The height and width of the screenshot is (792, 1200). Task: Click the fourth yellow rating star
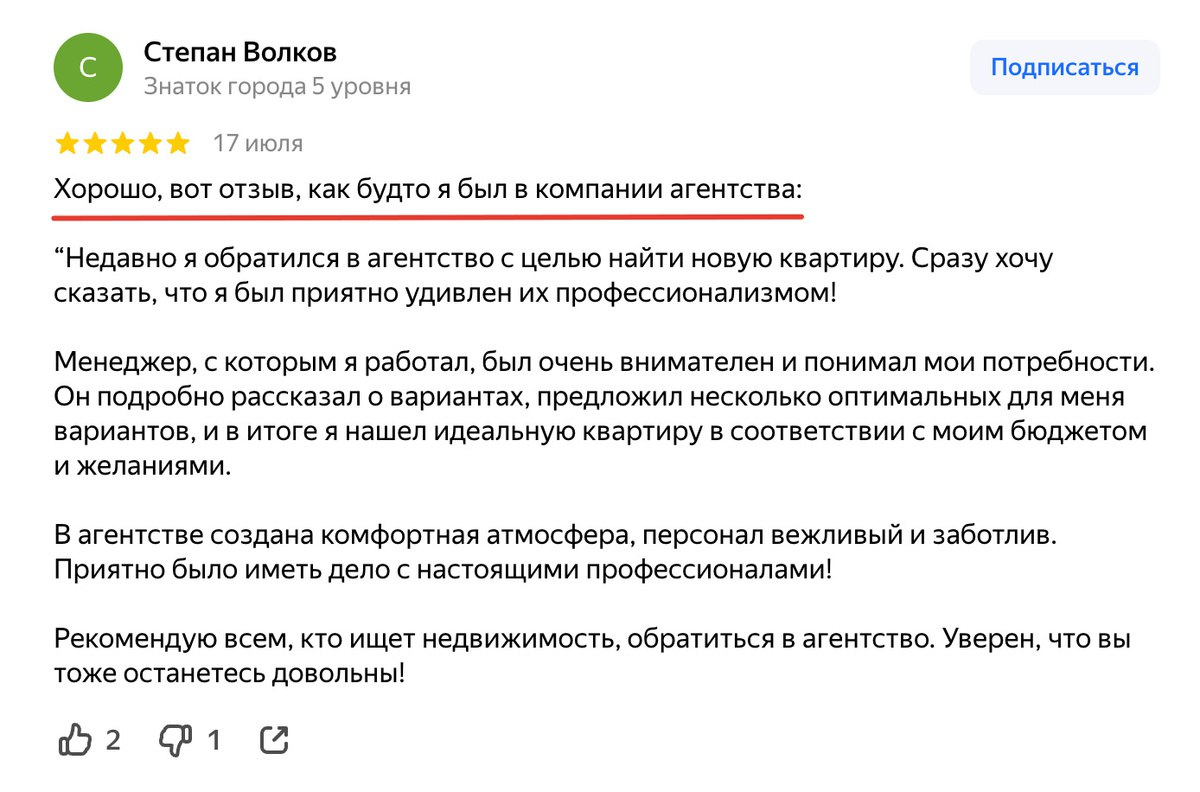coord(149,144)
